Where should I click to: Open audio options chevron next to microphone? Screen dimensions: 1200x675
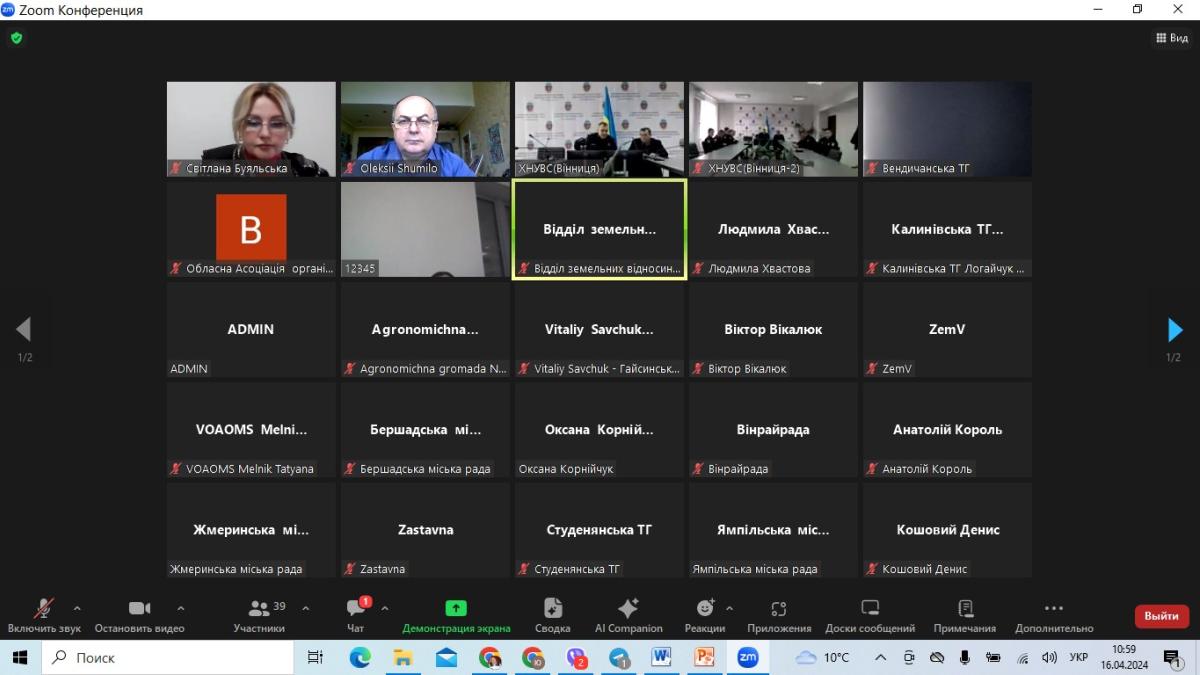pos(77,608)
